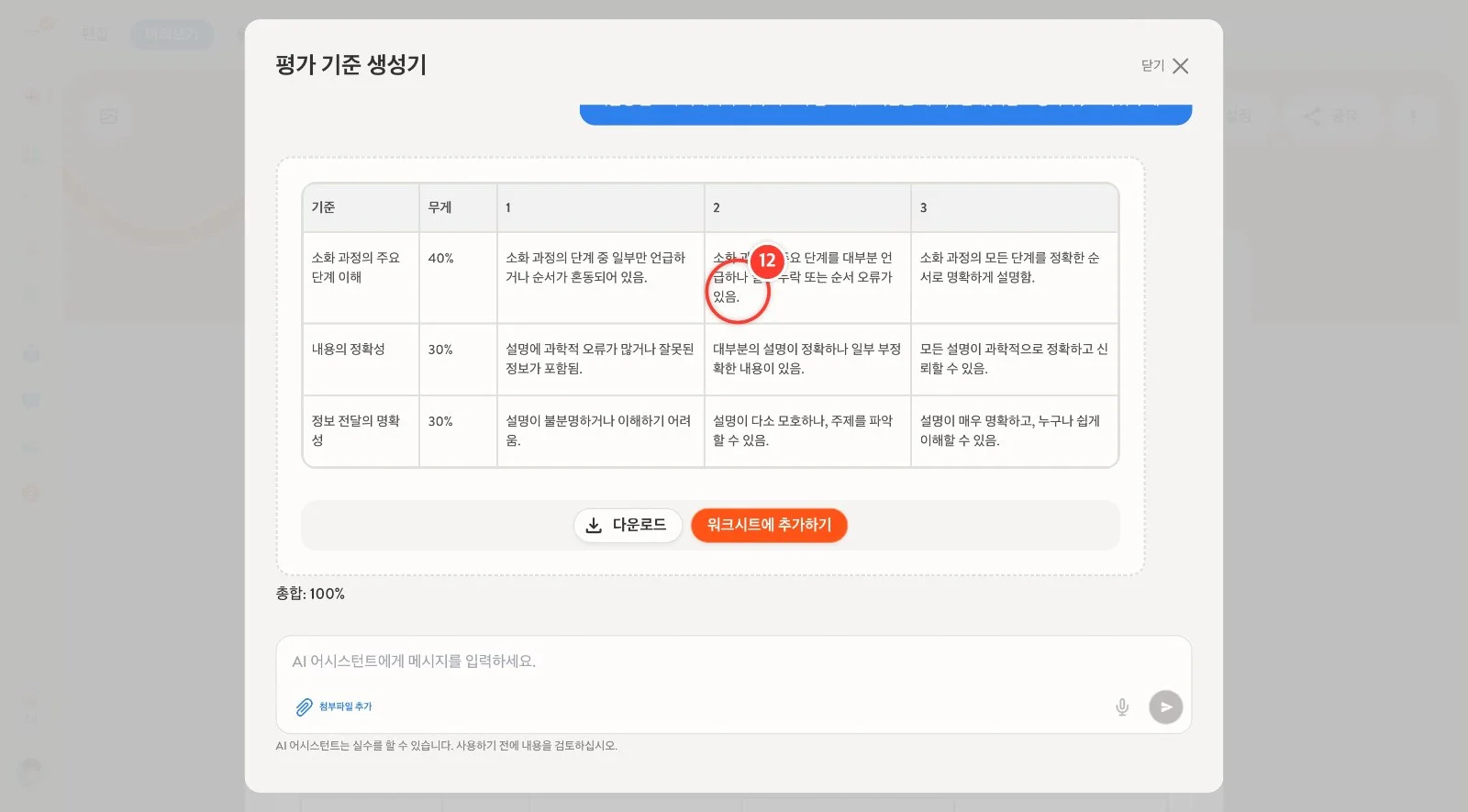Click the share icon in background toolbar
The height and width of the screenshot is (812, 1468).
[1312, 117]
